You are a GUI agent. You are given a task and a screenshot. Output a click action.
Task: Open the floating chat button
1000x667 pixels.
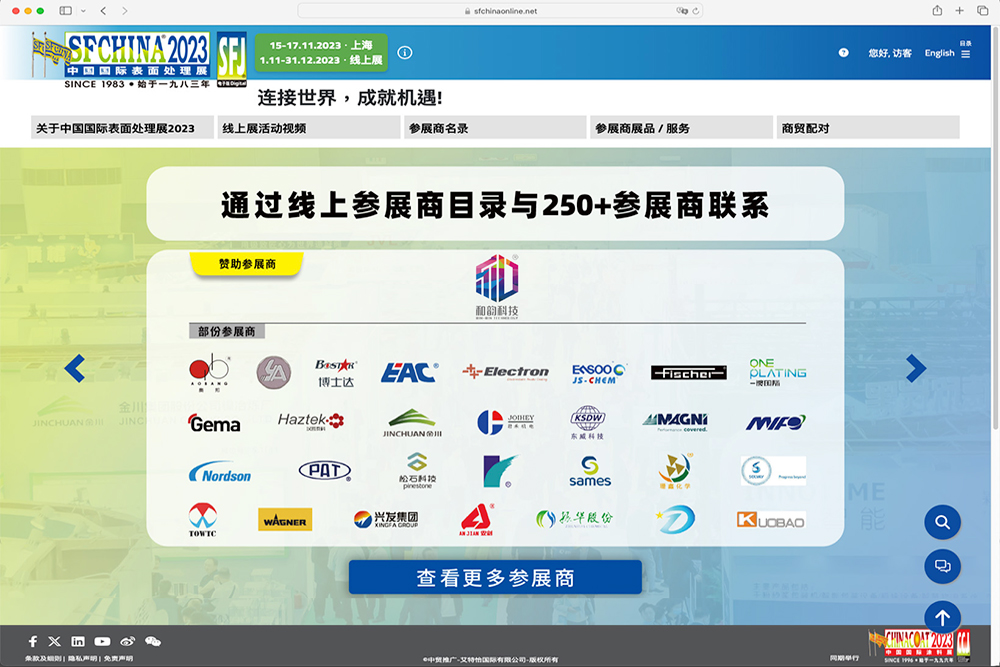942,566
